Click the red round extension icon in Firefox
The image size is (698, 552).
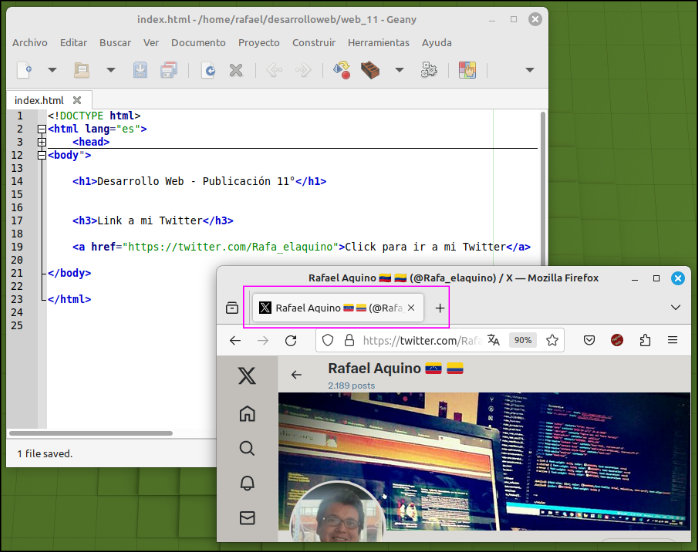617,341
